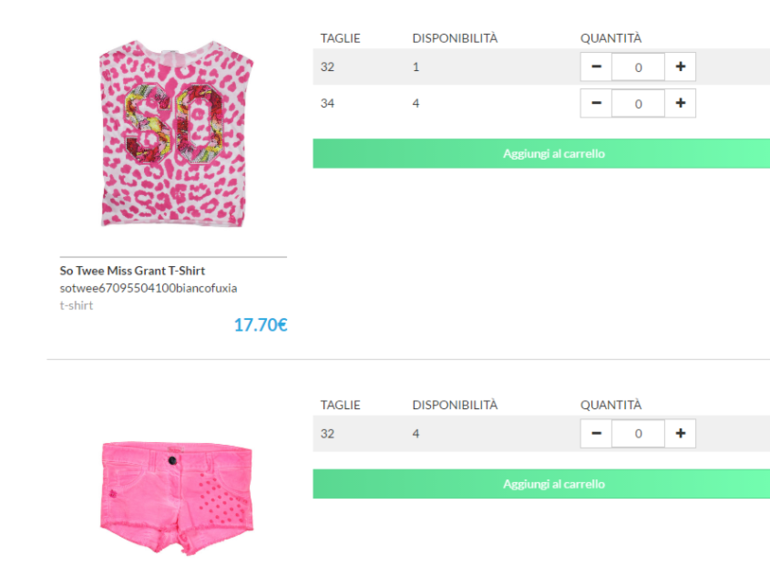Select quantity input for pink shorts
770x587 pixels.
point(638,434)
